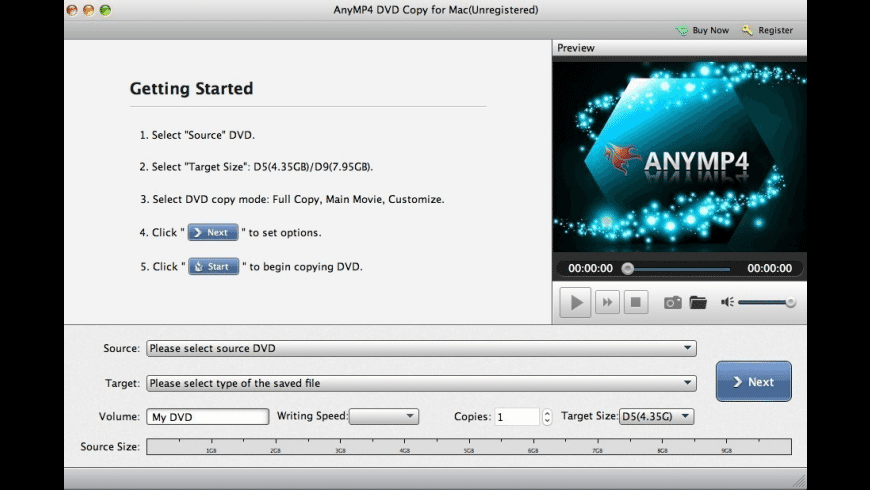The width and height of the screenshot is (870, 490).
Task: Click Buy Now in the top bar
Action: pyautogui.click(x=702, y=30)
